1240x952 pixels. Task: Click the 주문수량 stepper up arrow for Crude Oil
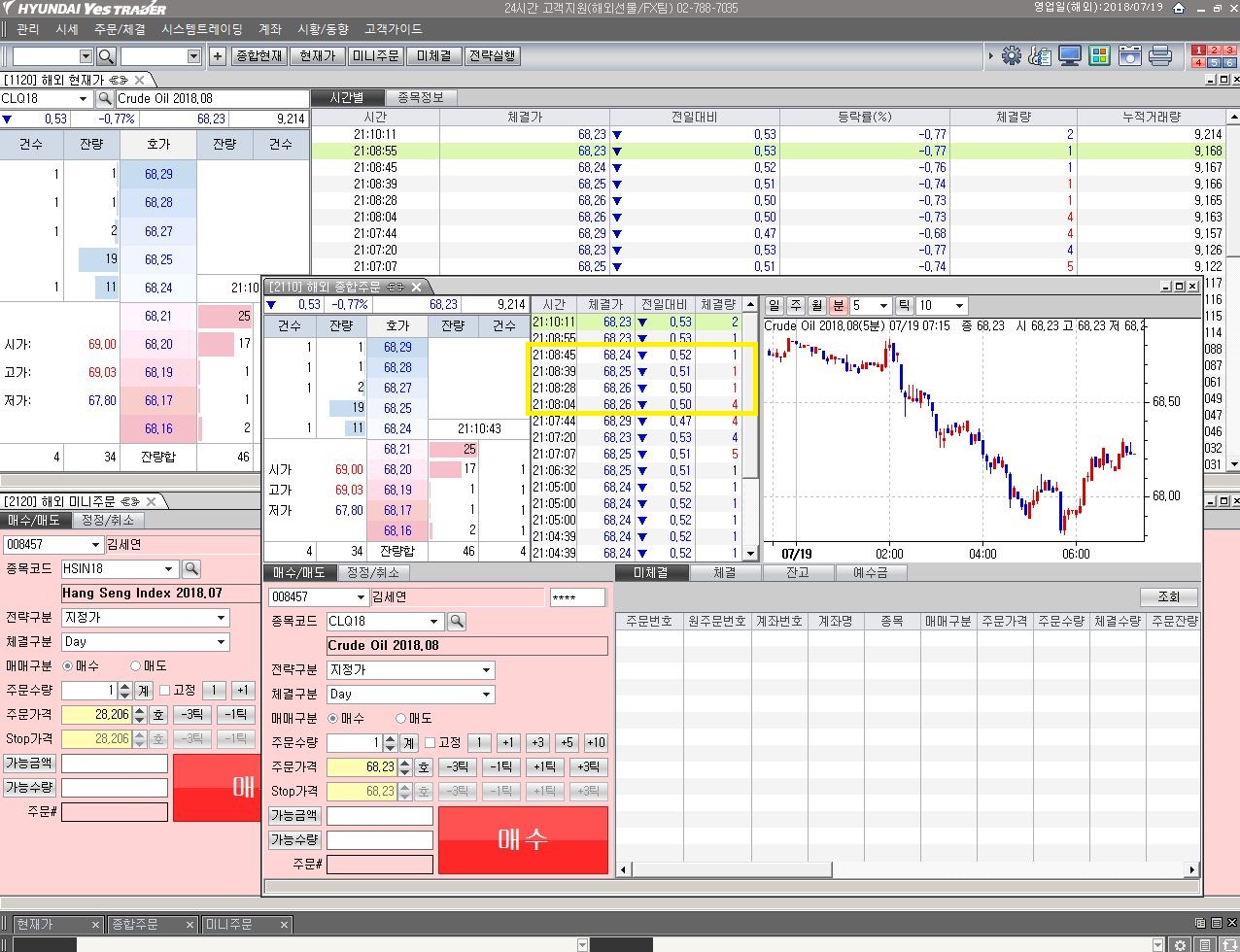(x=390, y=738)
